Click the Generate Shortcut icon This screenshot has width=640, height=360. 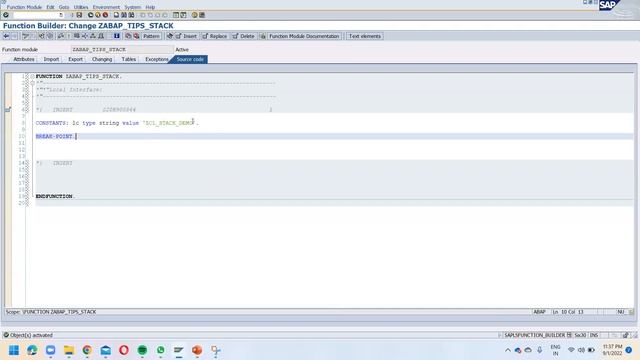184,15
